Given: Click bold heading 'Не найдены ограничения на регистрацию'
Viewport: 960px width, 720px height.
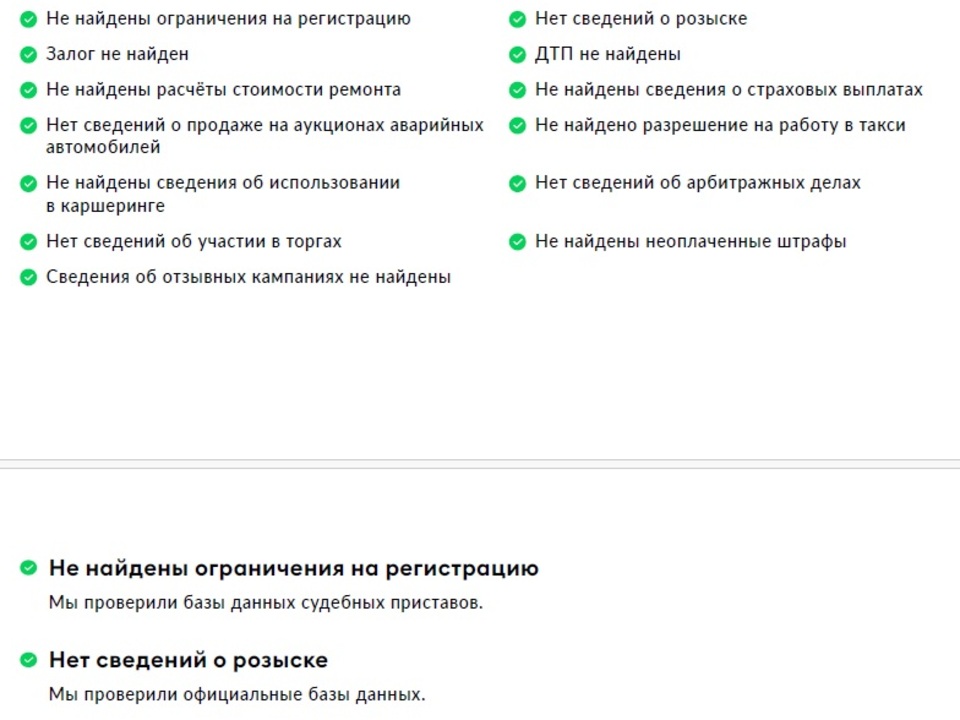Looking at the screenshot, I should click(293, 569).
